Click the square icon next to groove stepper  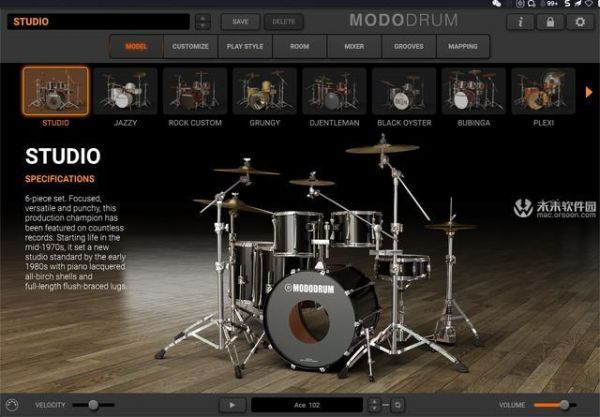(x=398, y=405)
